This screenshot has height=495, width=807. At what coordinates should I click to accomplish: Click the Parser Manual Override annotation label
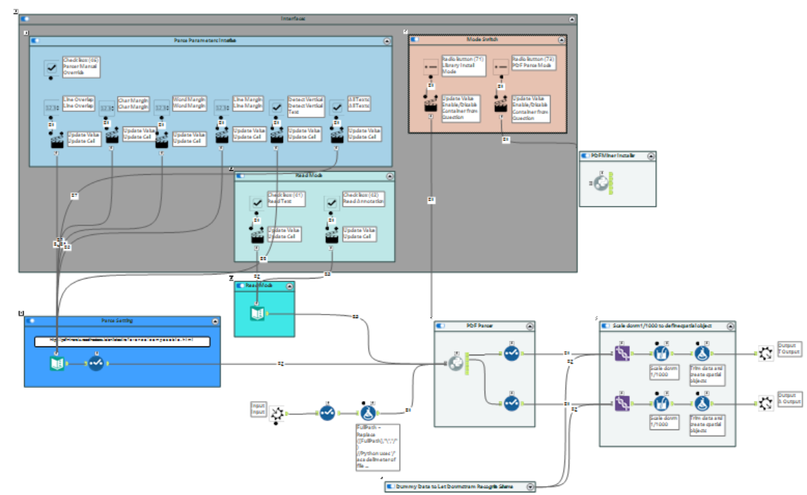pos(81,67)
